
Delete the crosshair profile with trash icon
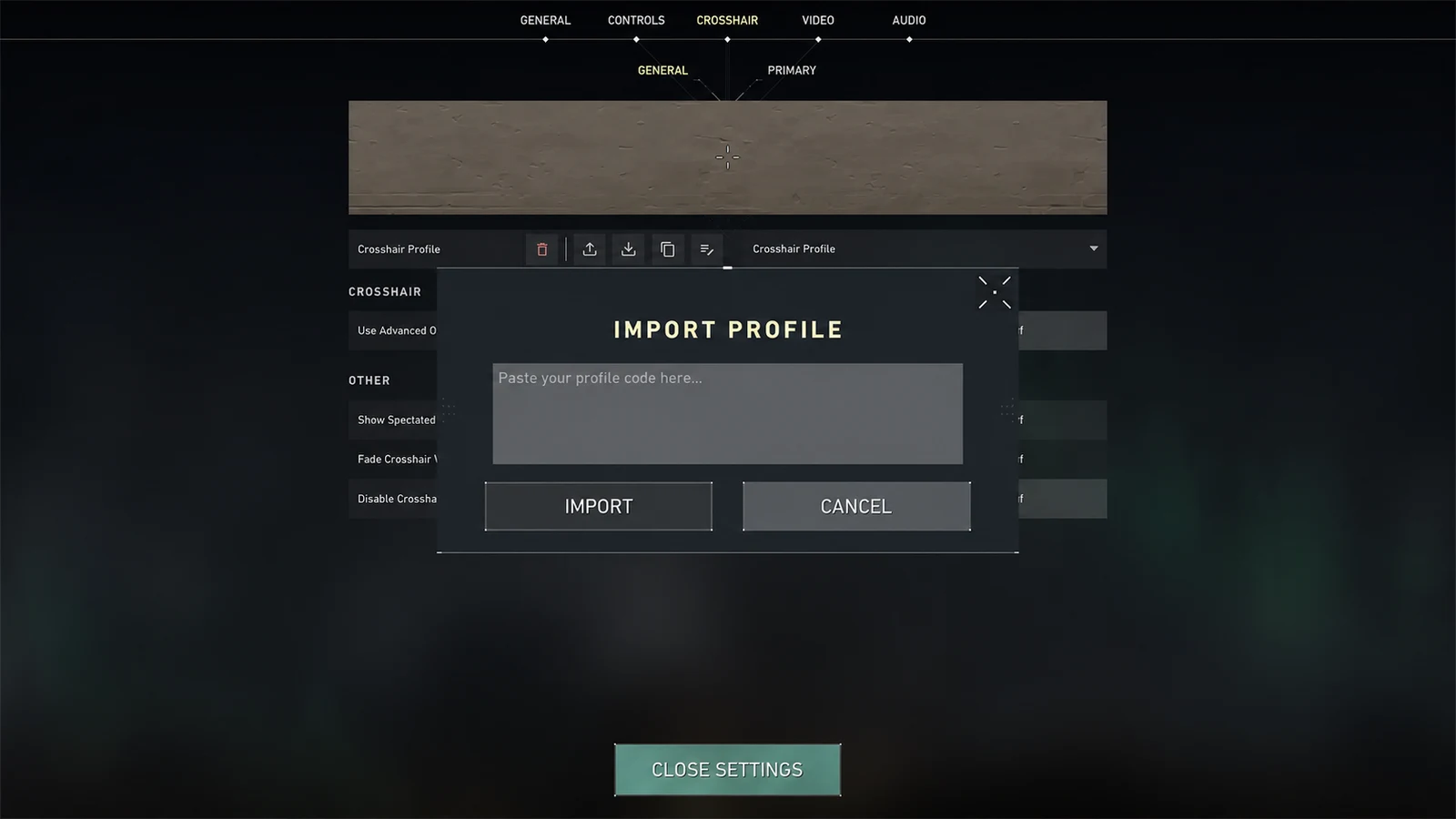(542, 249)
